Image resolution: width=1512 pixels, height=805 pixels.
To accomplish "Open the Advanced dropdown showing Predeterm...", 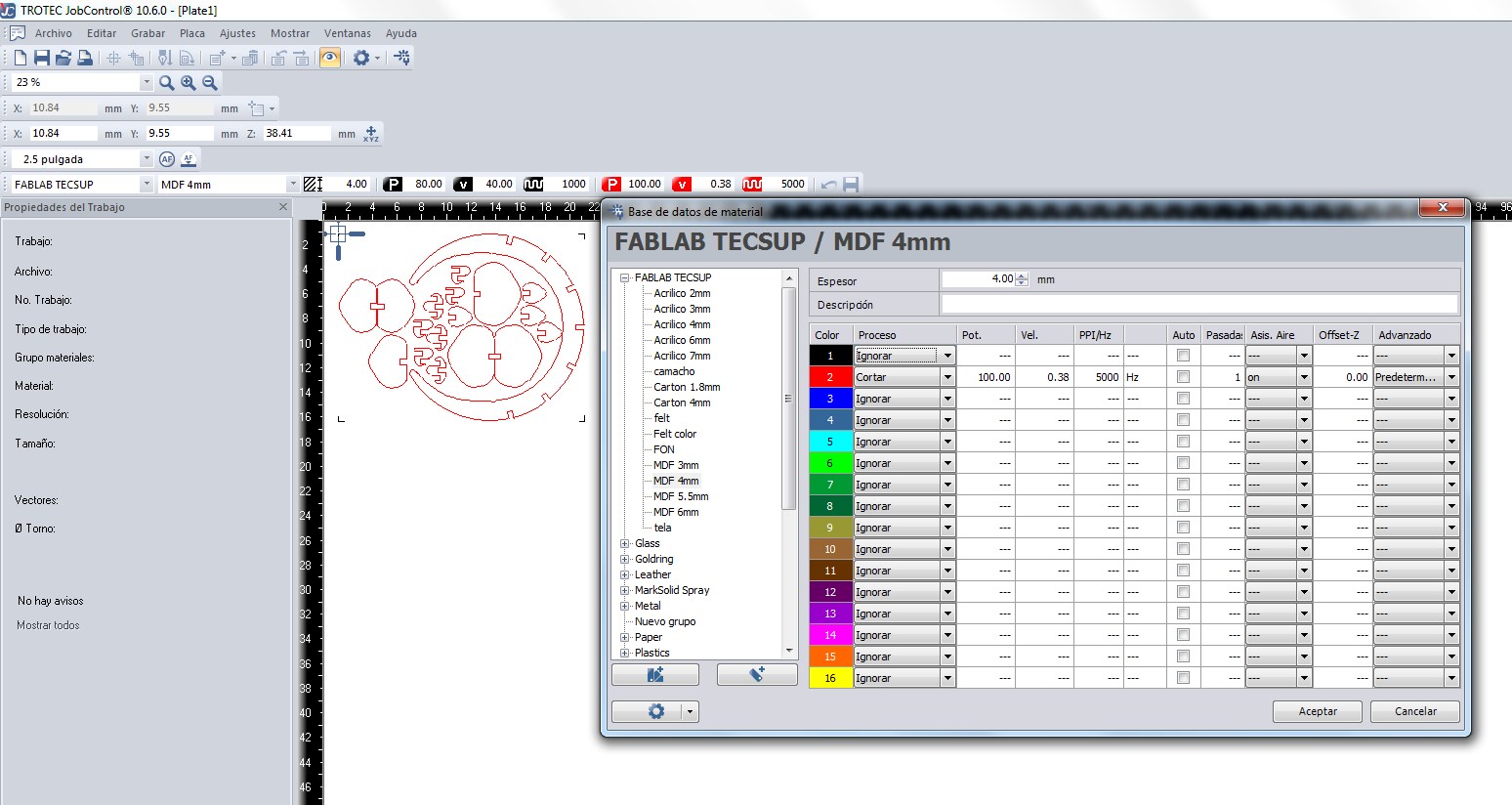I will [x=1452, y=377].
